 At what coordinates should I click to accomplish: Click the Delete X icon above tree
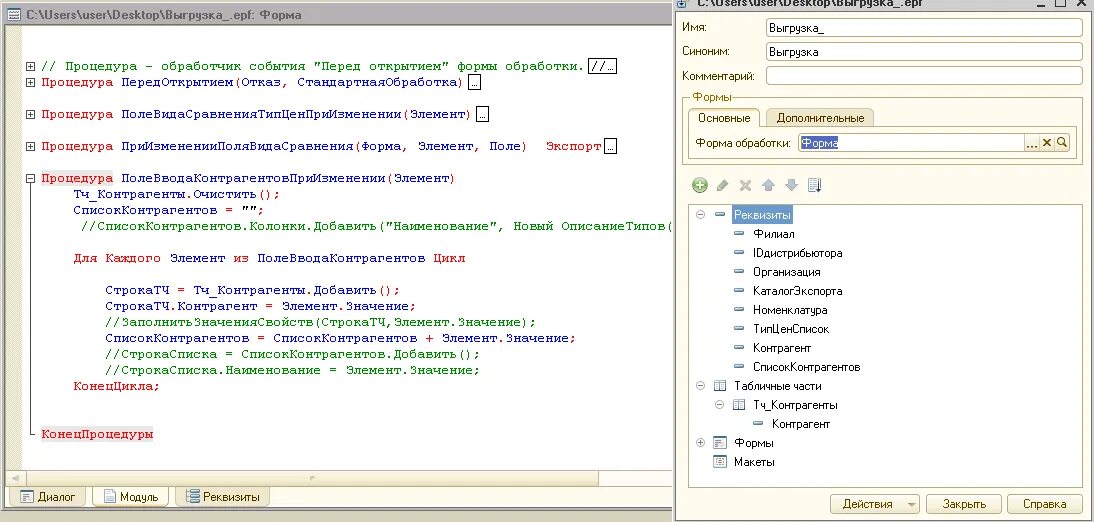[x=745, y=185]
